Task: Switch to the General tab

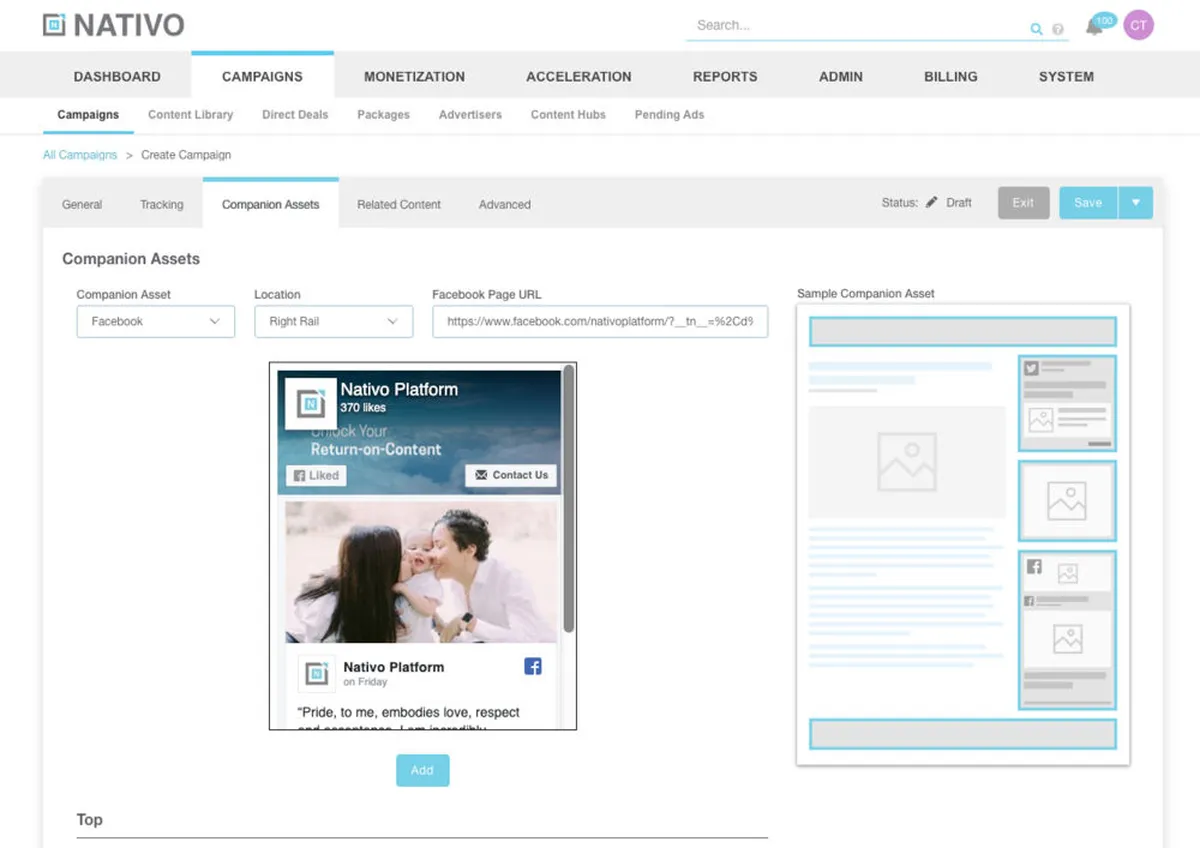Action: (x=82, y=204)
